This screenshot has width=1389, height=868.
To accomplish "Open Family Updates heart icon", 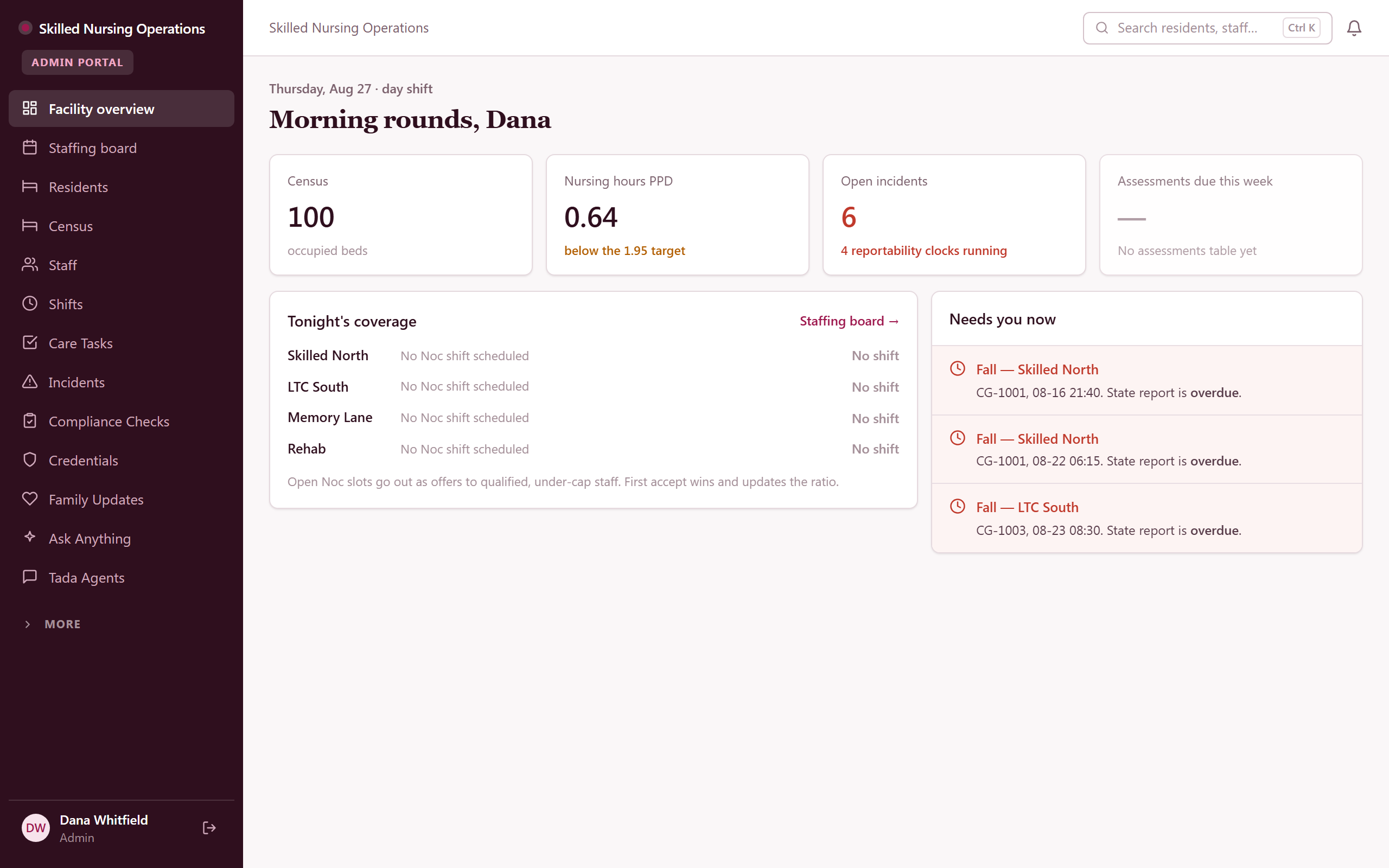I will click(30, 499).
